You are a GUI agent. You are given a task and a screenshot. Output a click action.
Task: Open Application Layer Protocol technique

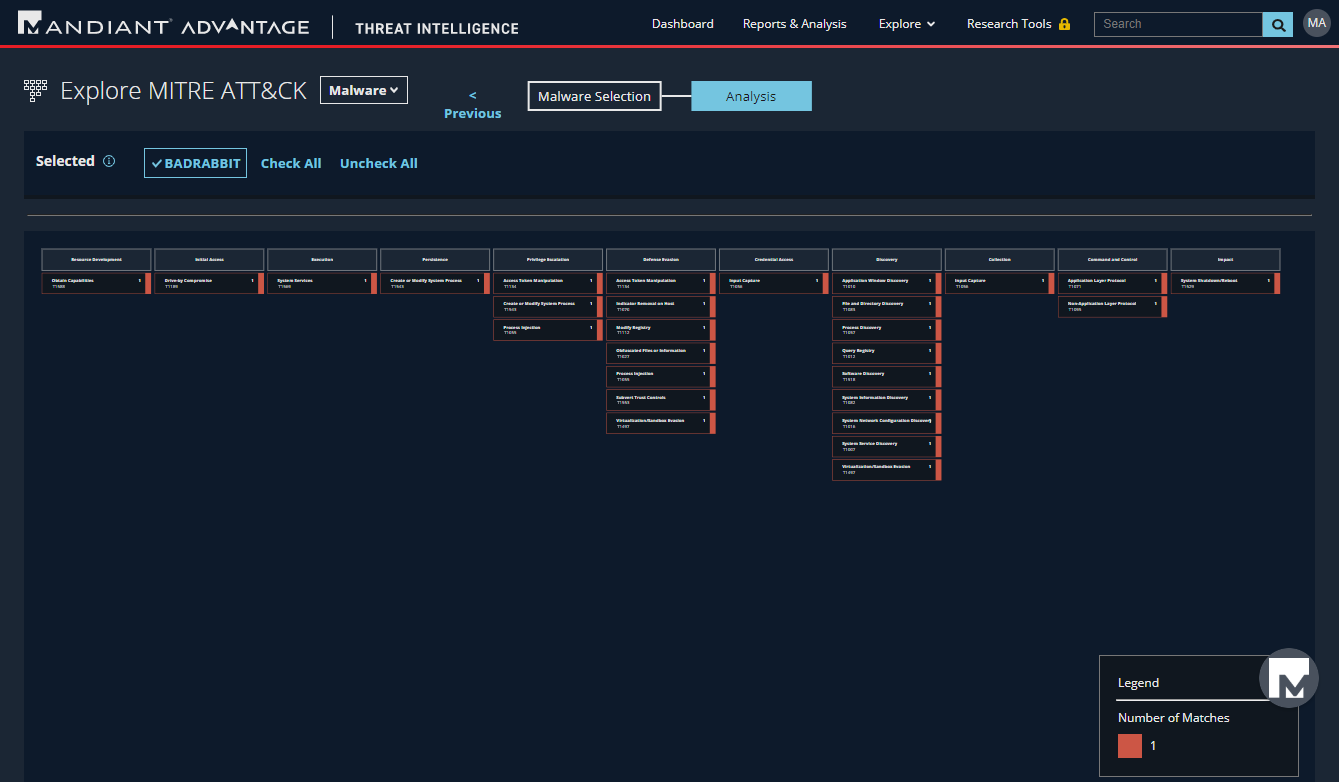[1113, 283]
